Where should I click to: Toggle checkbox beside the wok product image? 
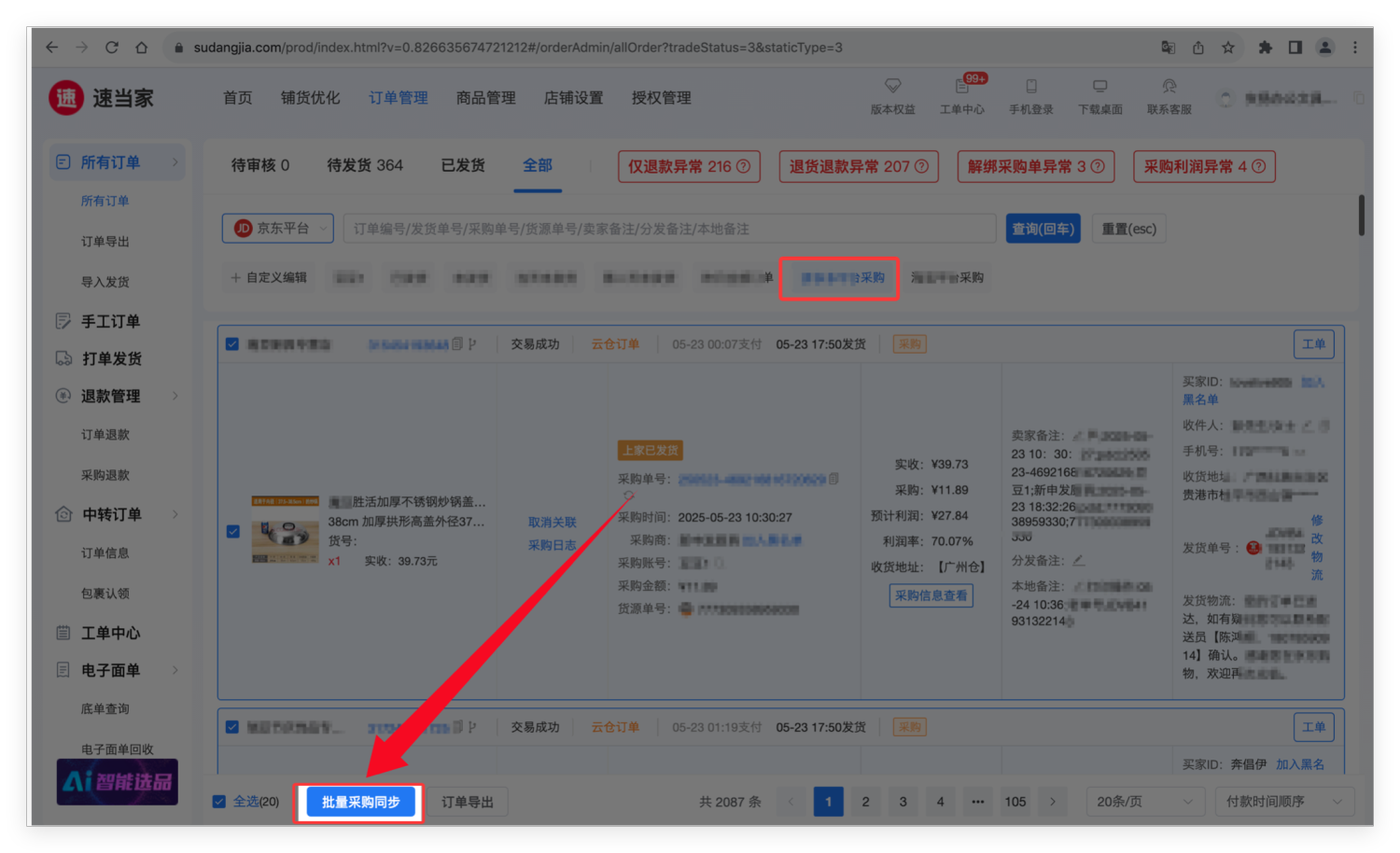(233, 531)
